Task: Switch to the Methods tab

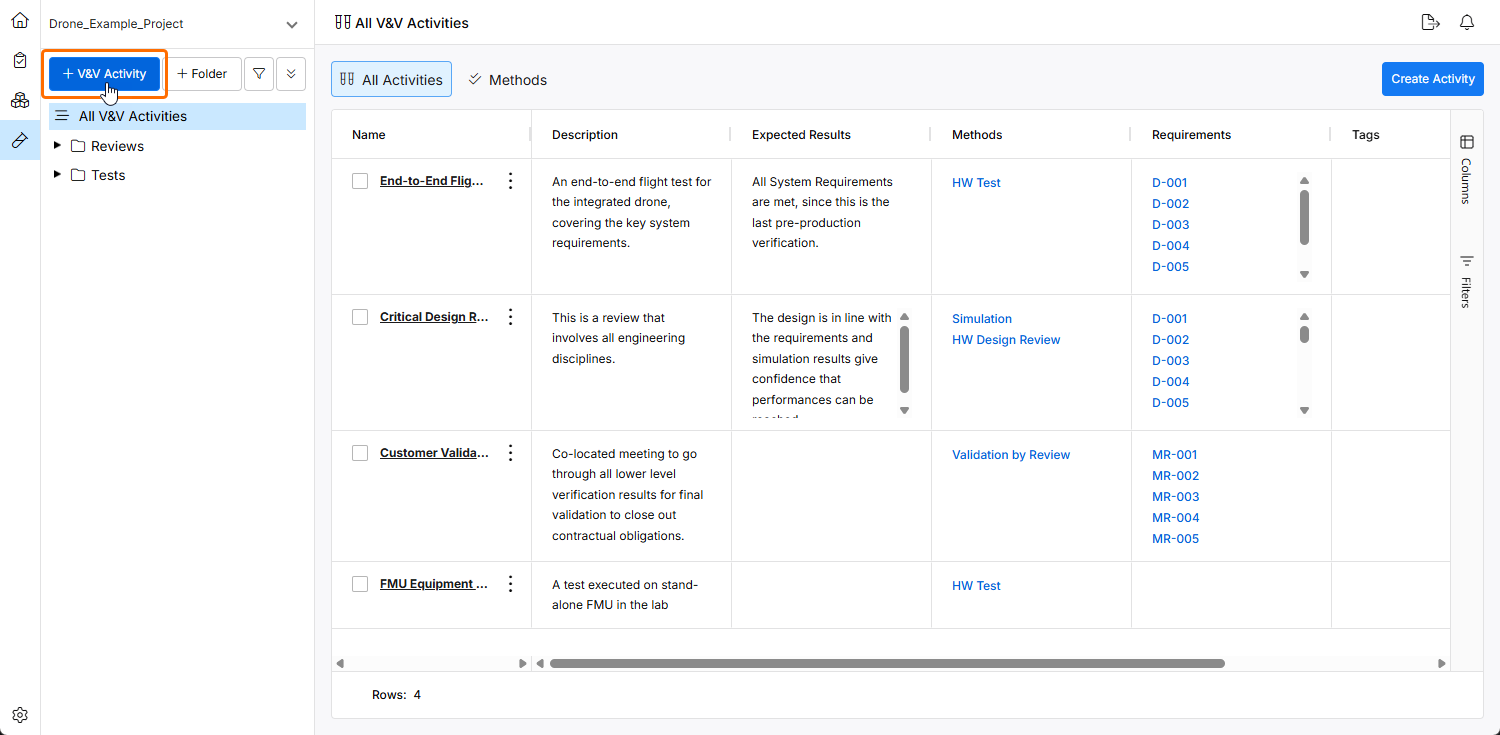Action: (508, 80)
